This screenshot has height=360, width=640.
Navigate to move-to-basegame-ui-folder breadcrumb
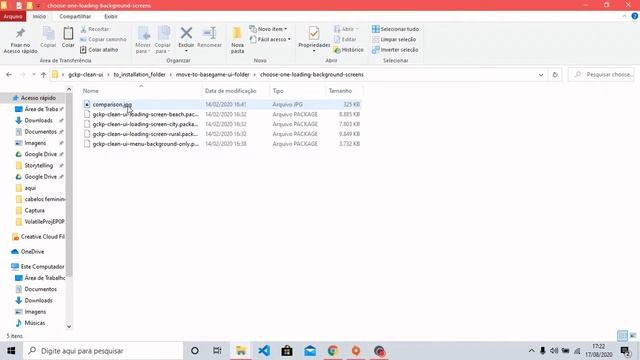coord(213,75)
